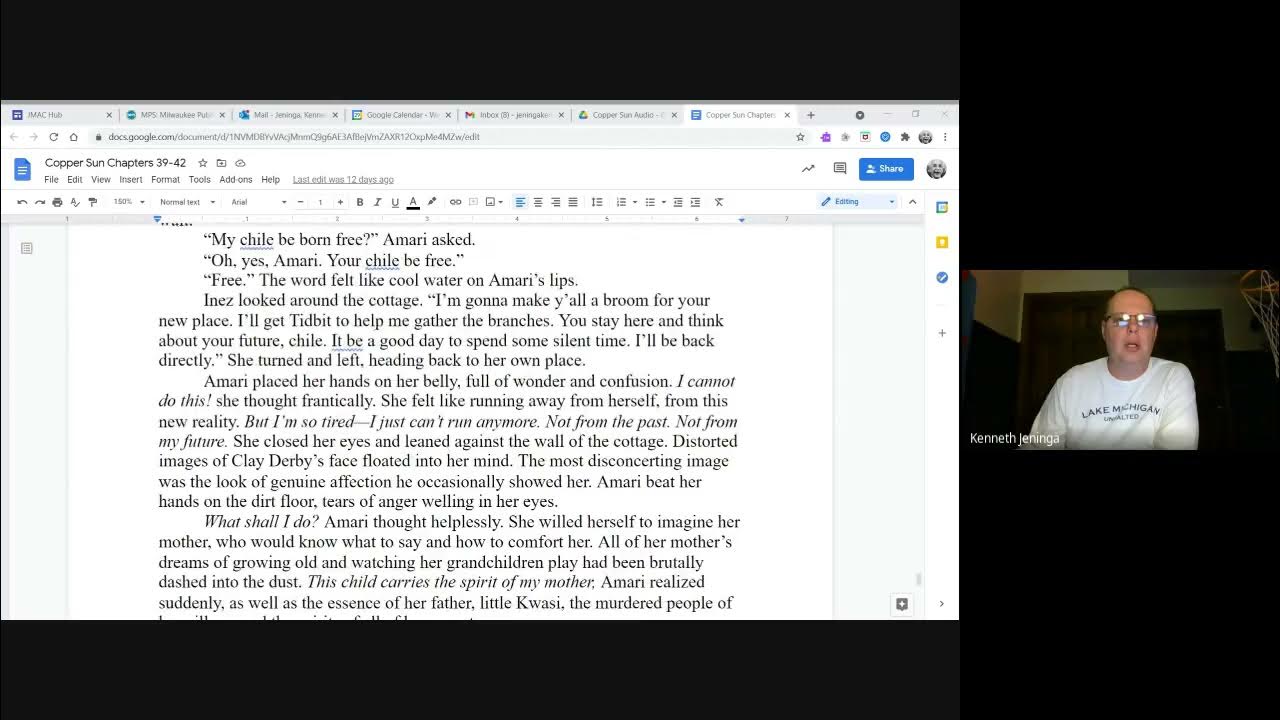Select left text alignment
The image size is (1280, 720).
tap(520, 202)
